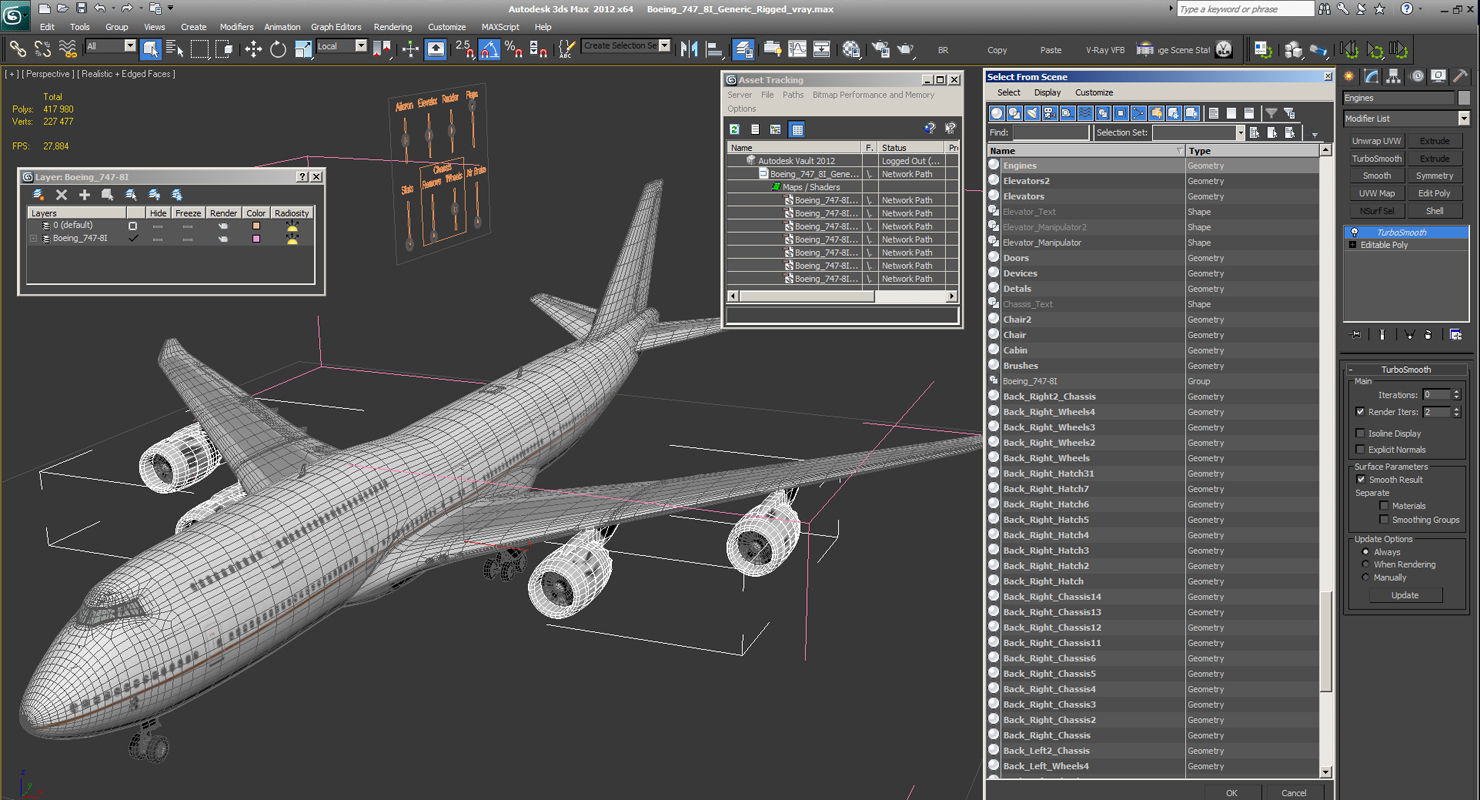Viewport: 1480px width, 800px height.
Task: Enable the Explicit Normals checkbox
Action: 1360,449
